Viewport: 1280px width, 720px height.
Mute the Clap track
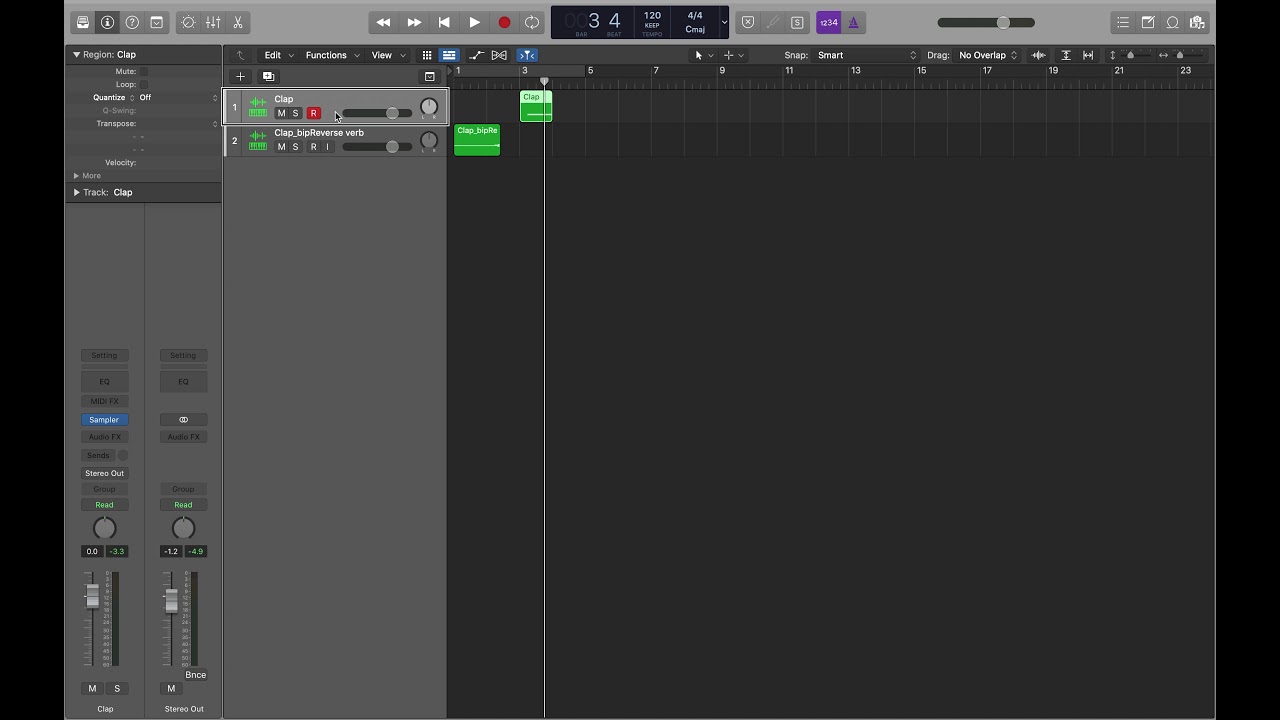(281, 113)
